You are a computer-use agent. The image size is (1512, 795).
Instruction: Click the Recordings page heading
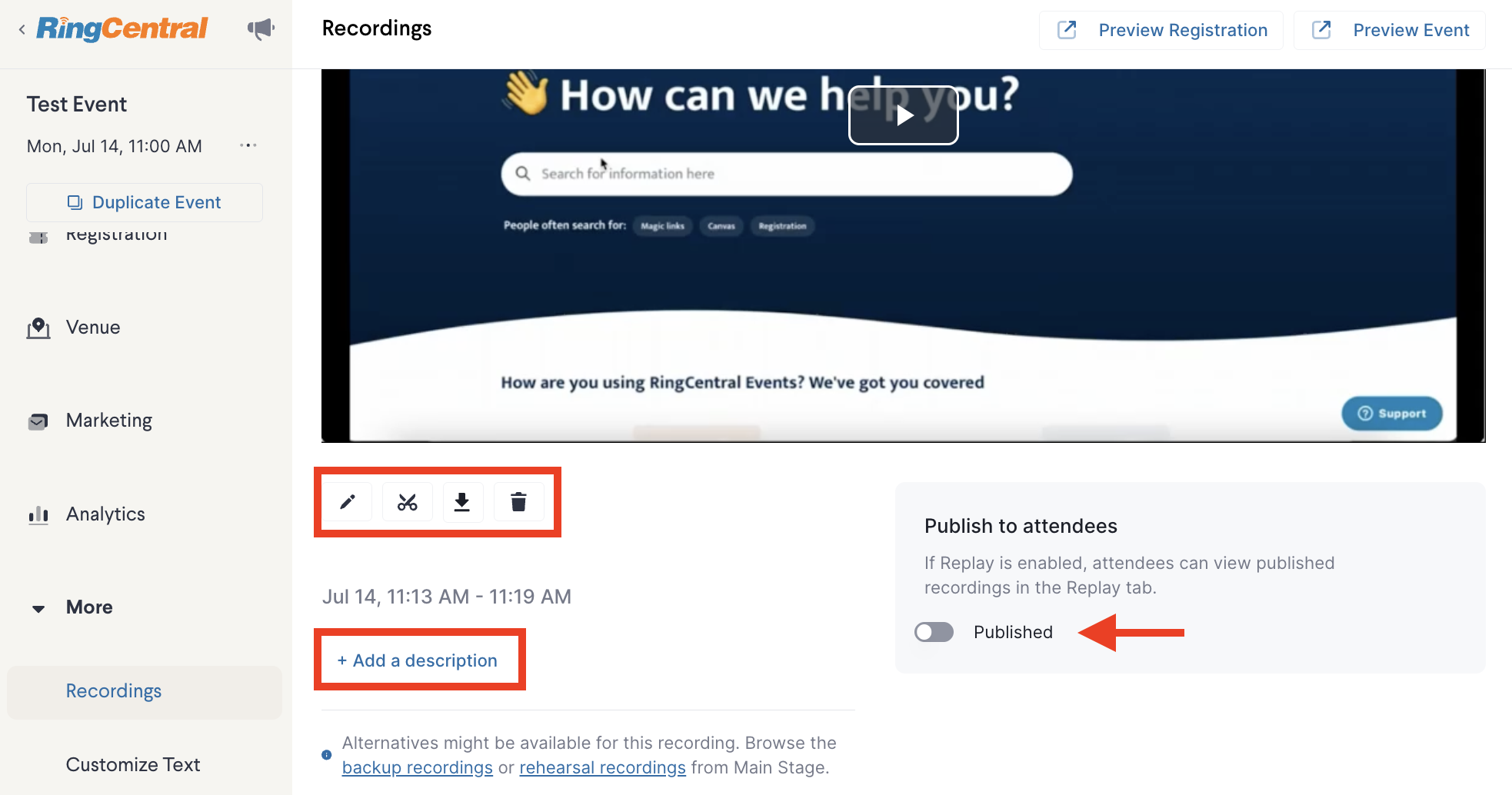377,28
